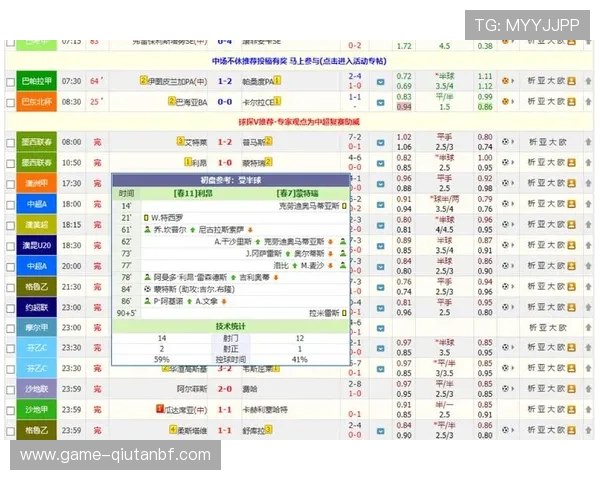Screen dimensions: 600x480
Task: Click the orange person icon in the 沙地甲 23:59 row
Action: 571,410
